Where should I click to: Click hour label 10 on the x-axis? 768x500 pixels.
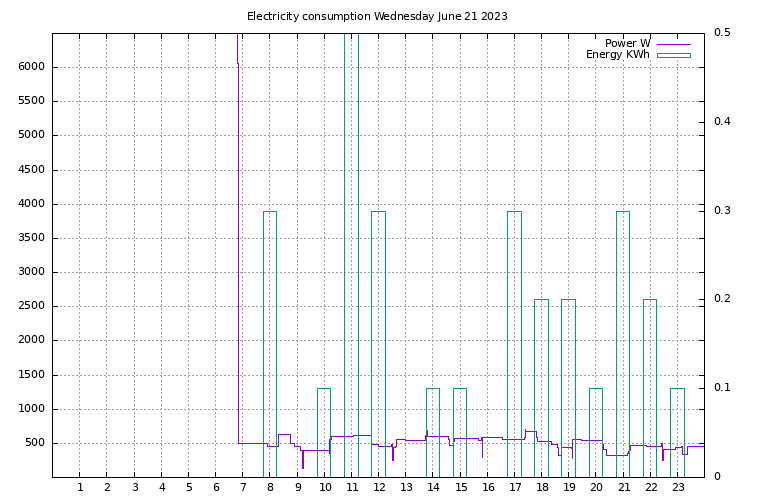[325, 487]
